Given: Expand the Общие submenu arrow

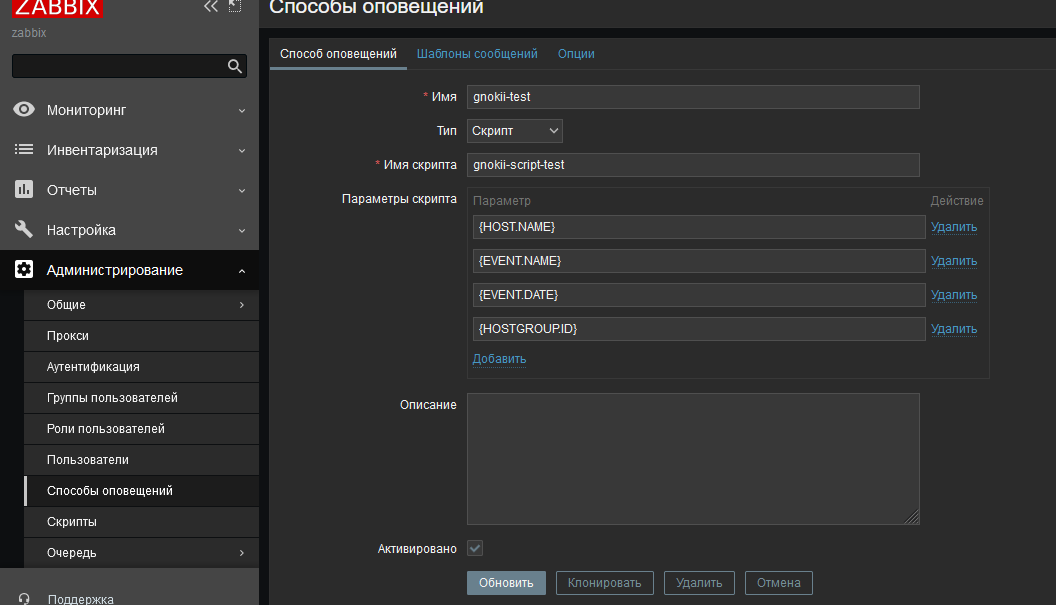Looking at the screenshot, I should (x=242, y=305).
